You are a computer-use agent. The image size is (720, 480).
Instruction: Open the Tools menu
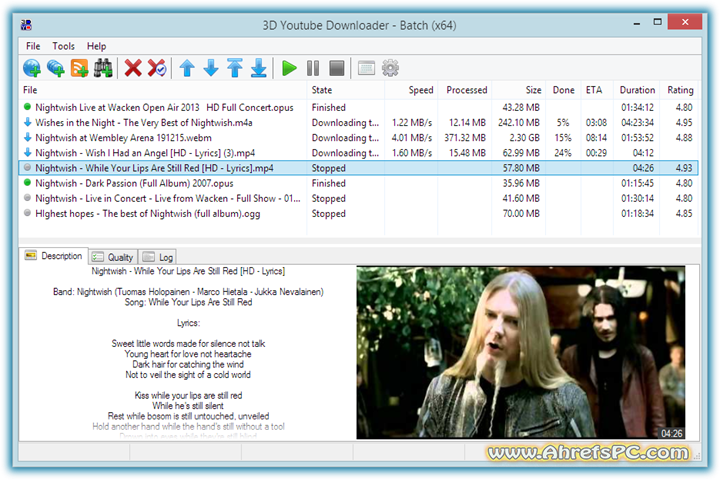[63, 46]
